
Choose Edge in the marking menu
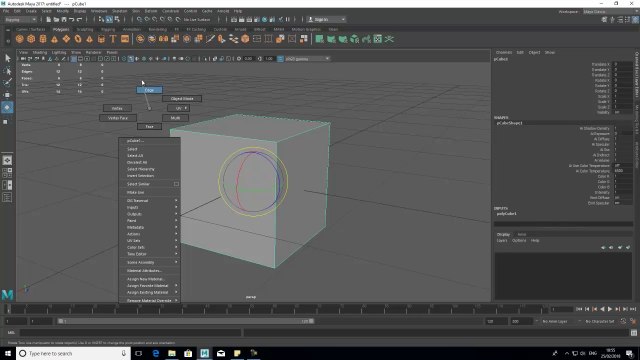click(x=149, y=90)
